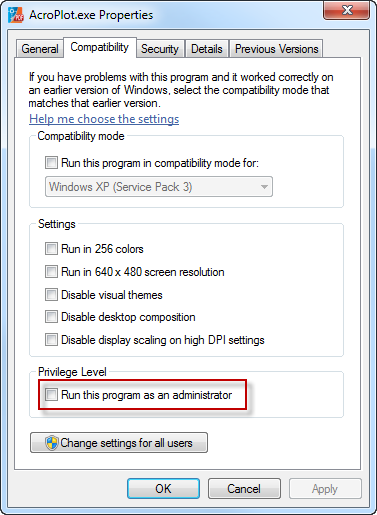Go to the Previous Versions tab

[276, 49]
